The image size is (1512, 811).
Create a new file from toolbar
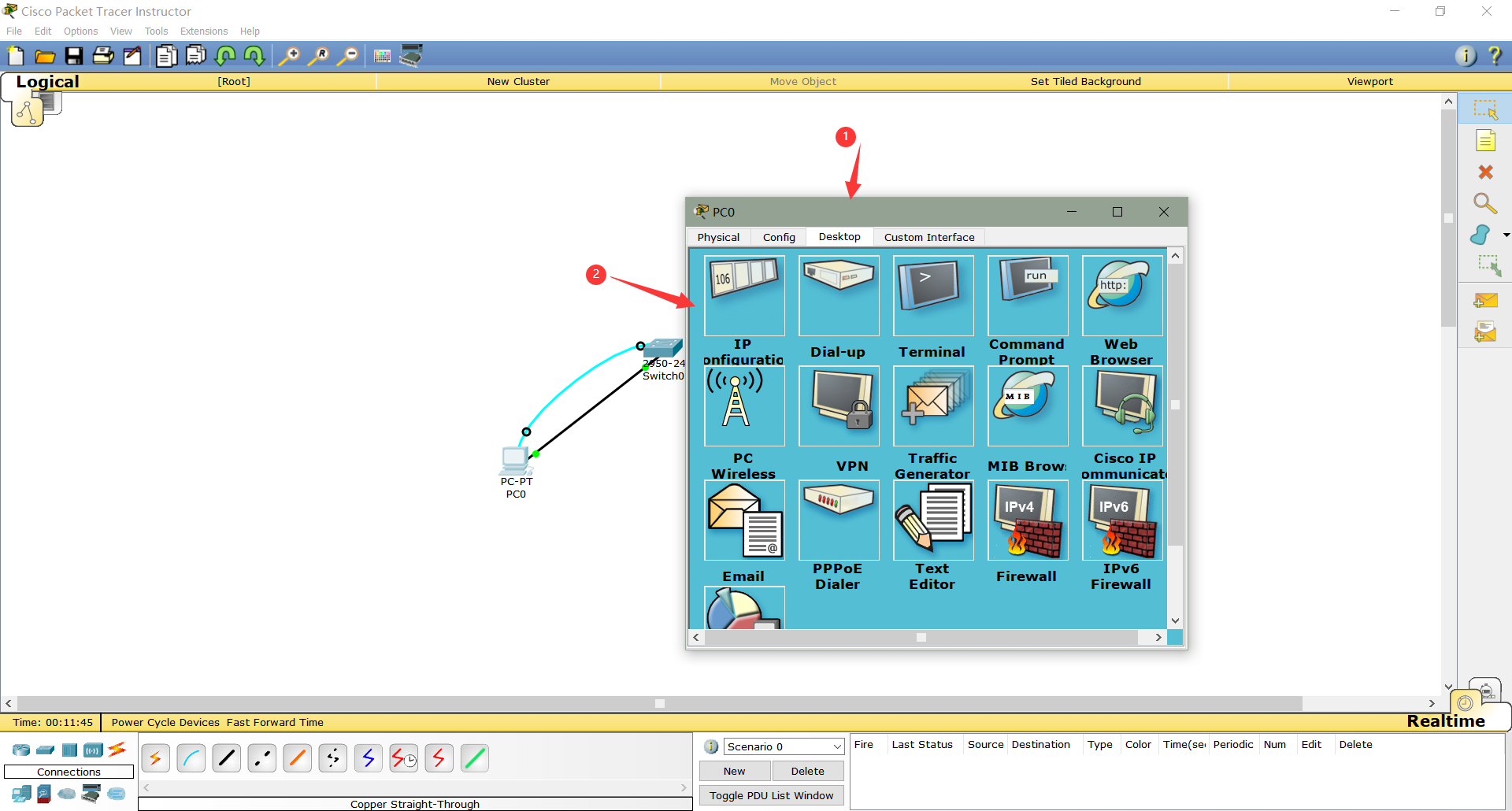pos(16,56)
